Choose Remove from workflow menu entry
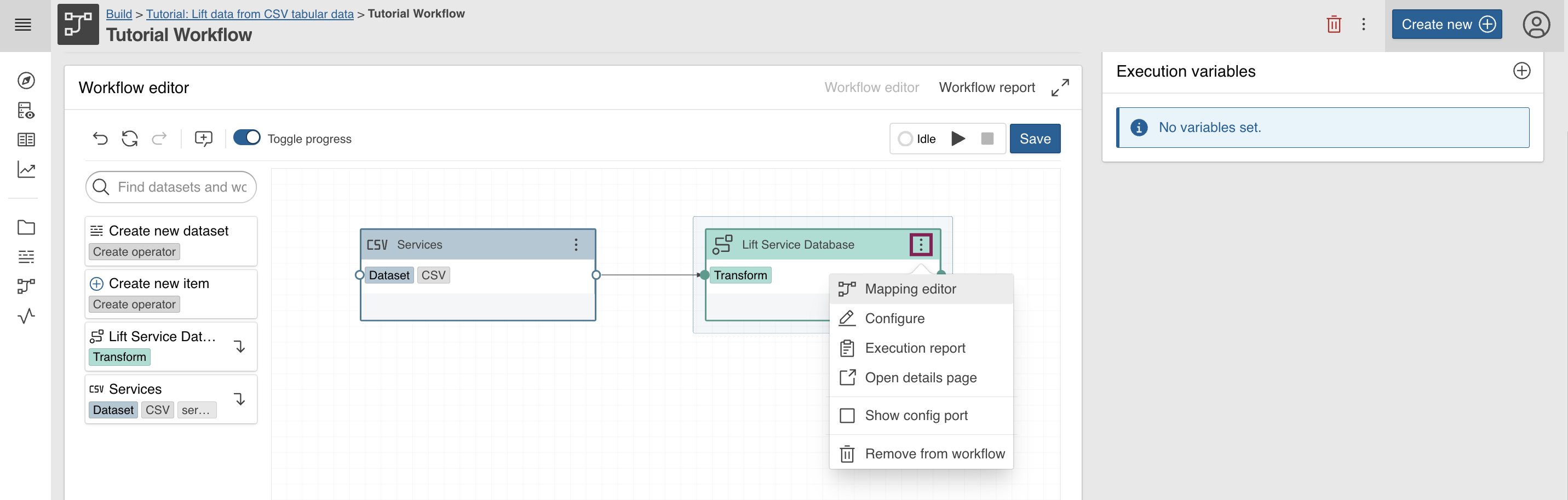The width and height of the screenshot is (1568, 500). [x=921, y=453]
